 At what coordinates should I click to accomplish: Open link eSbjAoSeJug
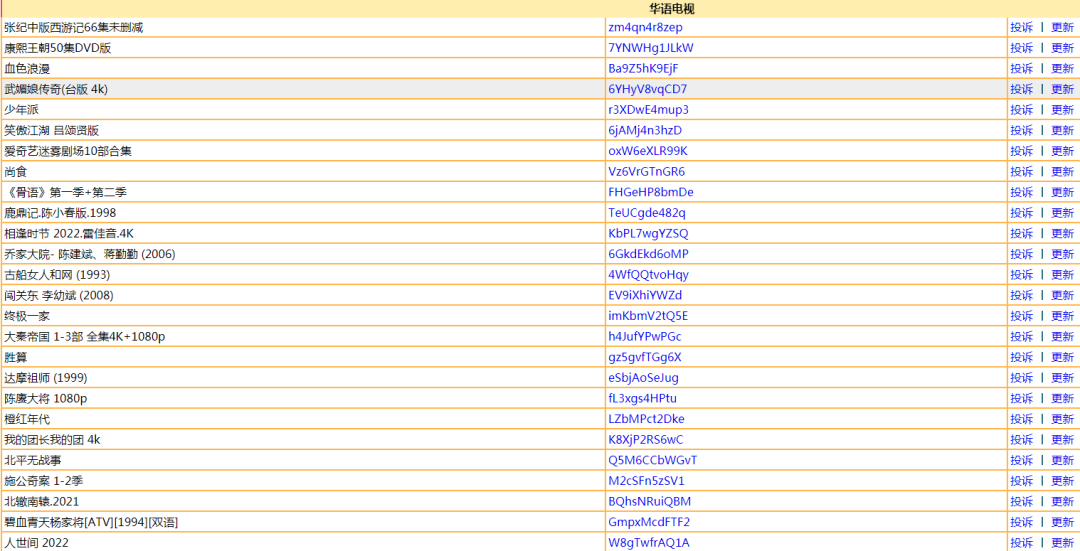click(x=643, y=378)
